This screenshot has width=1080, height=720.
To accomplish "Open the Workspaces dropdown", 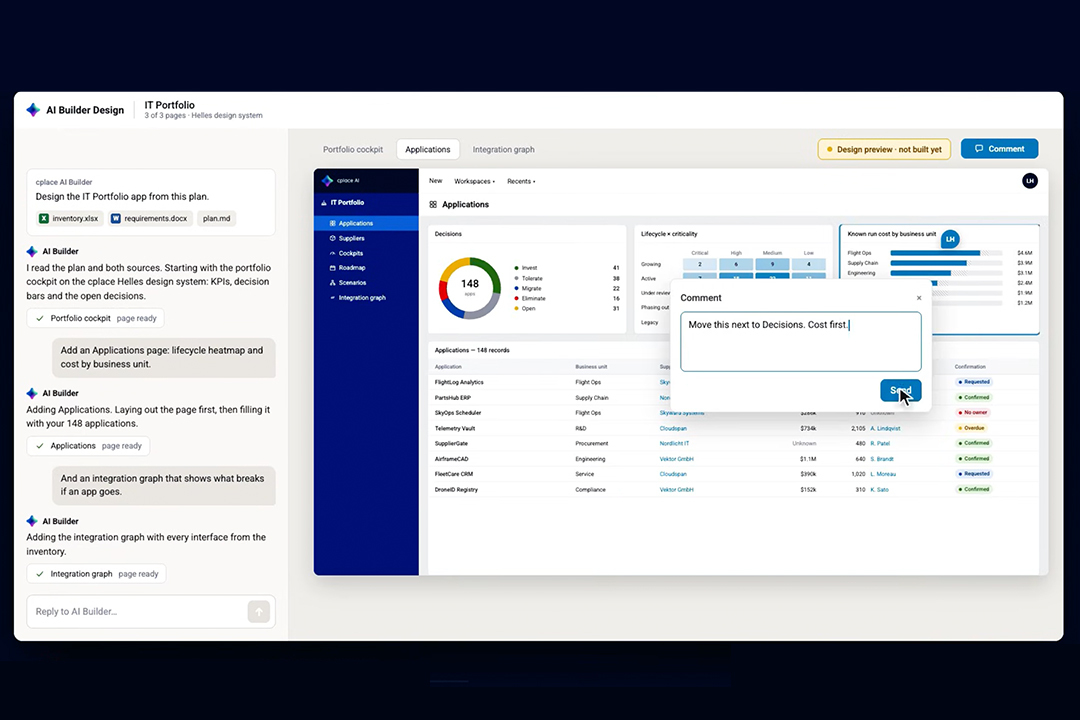I will point(474,182).
